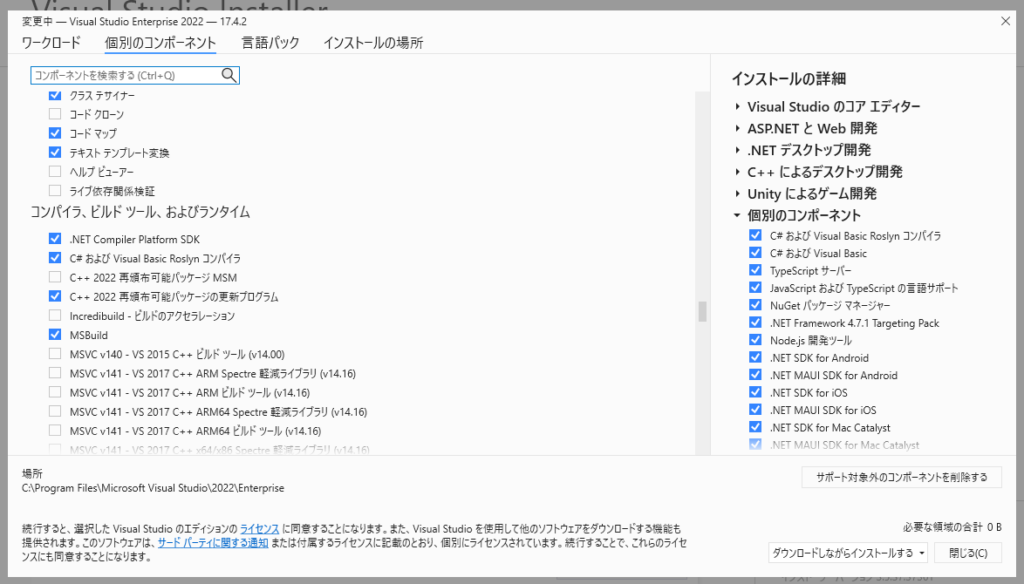Toggle .NET SDK for Android

coord(756,358)
